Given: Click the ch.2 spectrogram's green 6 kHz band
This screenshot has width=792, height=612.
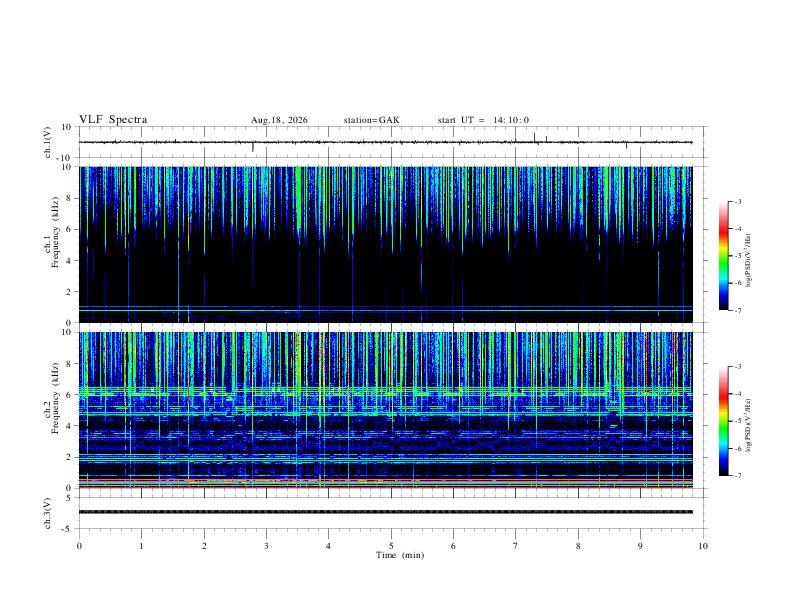Looking at the screenshot, I should pos(386,391).
